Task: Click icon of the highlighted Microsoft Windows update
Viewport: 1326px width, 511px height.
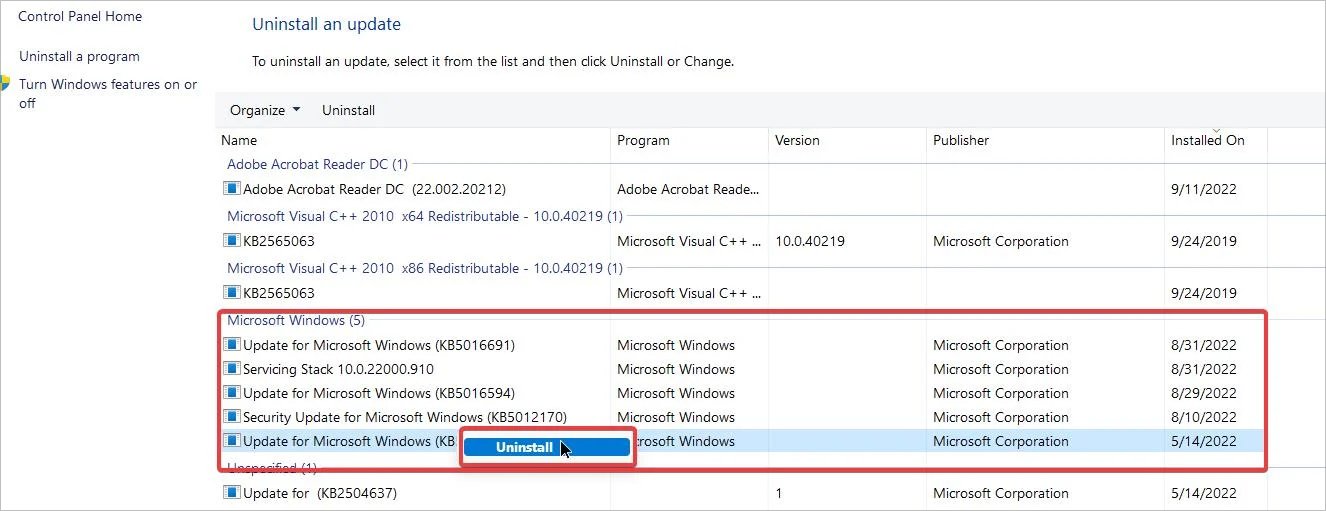Action: click(232, 441)
